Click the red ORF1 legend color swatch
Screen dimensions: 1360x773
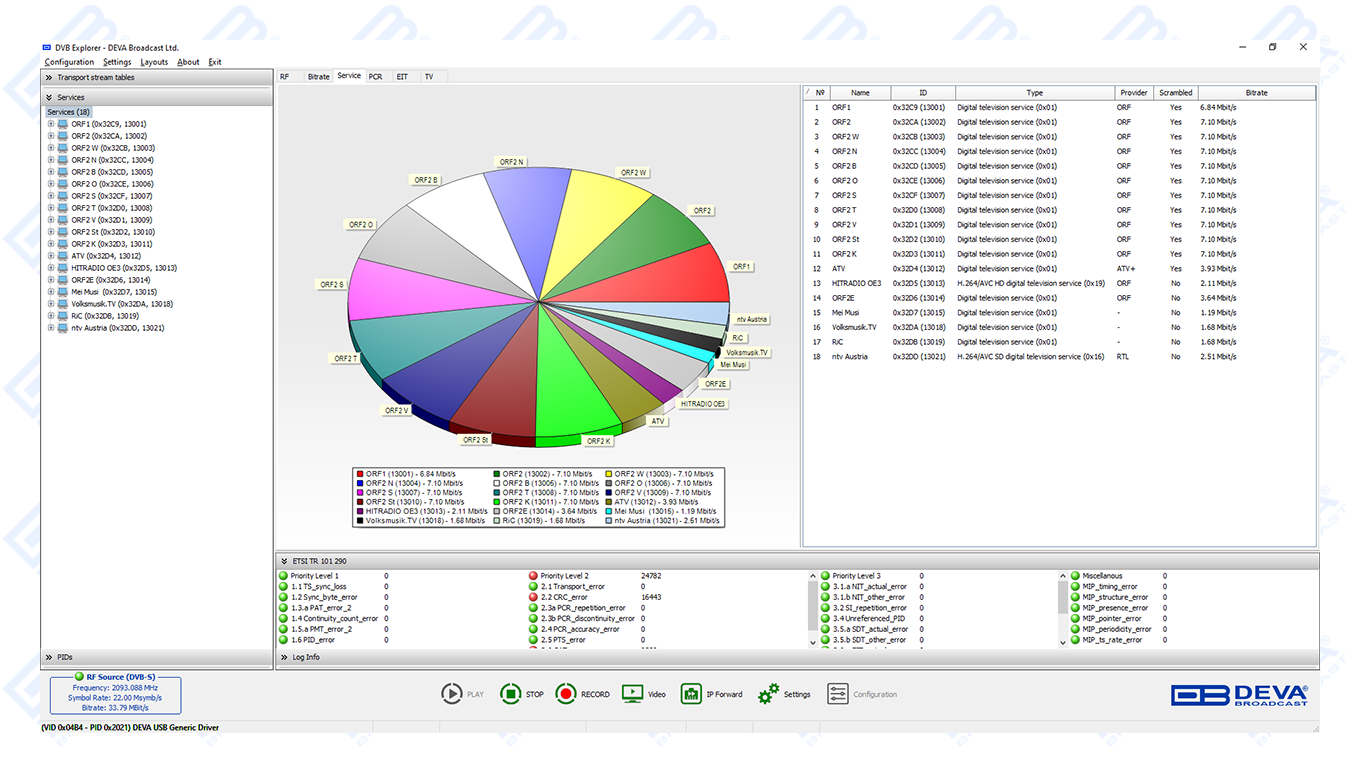pos(360,474)
